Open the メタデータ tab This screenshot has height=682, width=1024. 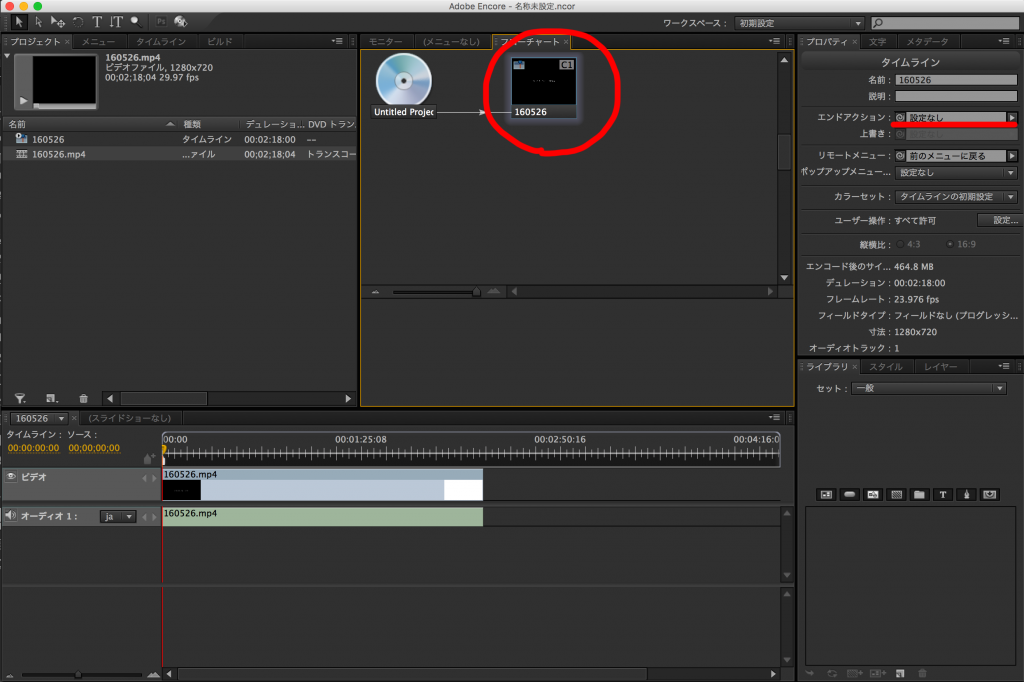[927, 42]
